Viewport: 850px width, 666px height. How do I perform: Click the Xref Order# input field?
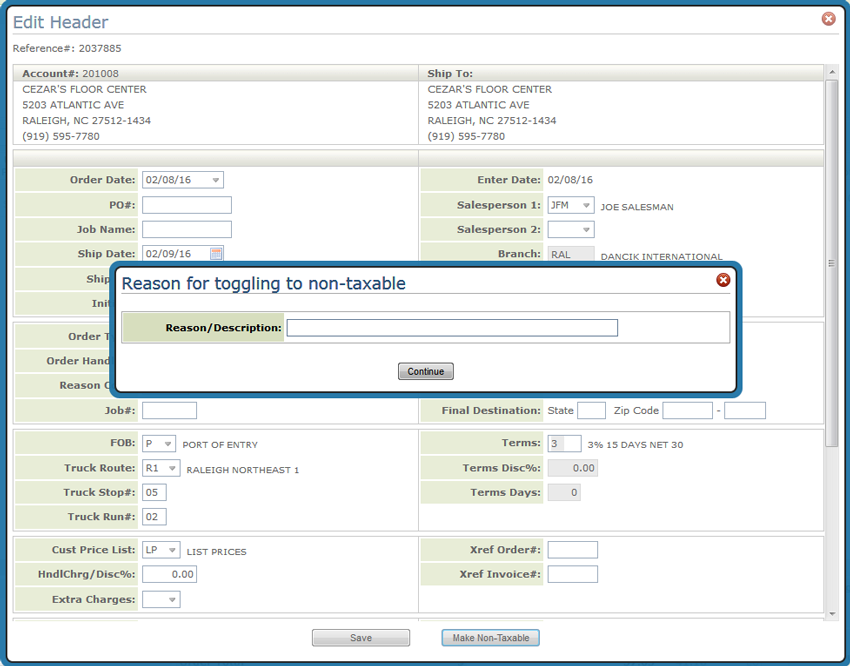click(x=572, y=550)
